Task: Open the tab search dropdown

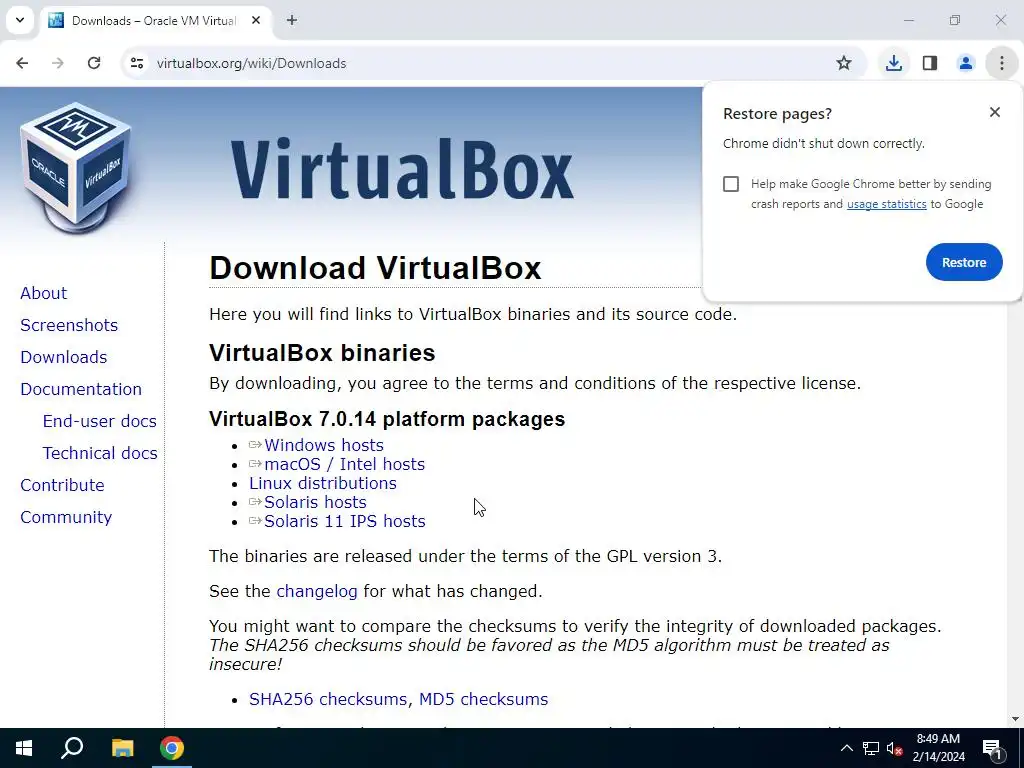Action: pos(20,20)
